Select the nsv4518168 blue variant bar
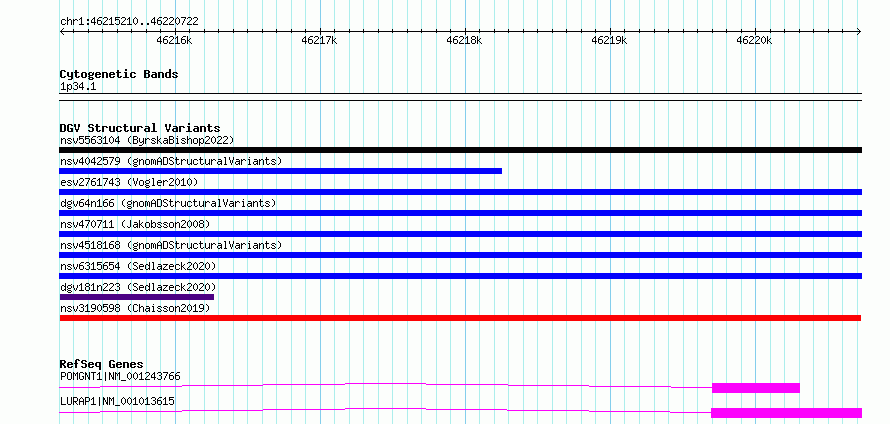The image size is (890, 424). (x=460, y=255)
